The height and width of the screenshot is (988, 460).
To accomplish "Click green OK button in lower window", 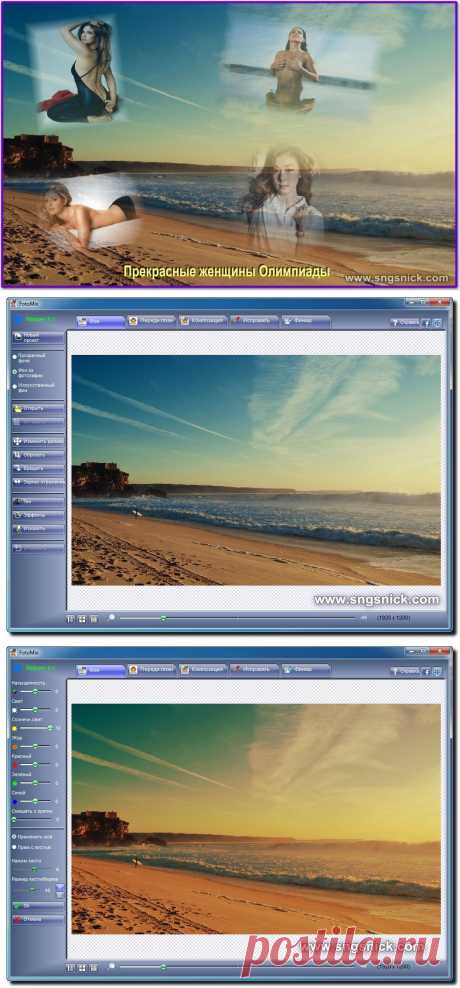I will click(x=38, y=905).
